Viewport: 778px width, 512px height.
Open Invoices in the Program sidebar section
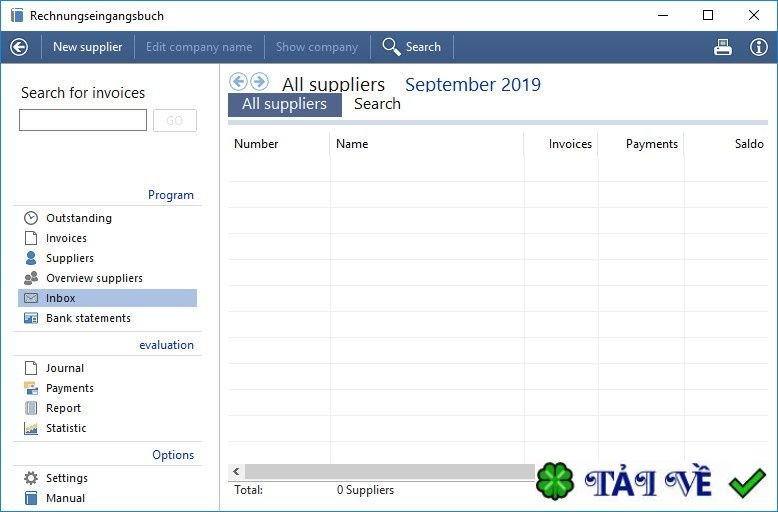(x=66, y=239)
